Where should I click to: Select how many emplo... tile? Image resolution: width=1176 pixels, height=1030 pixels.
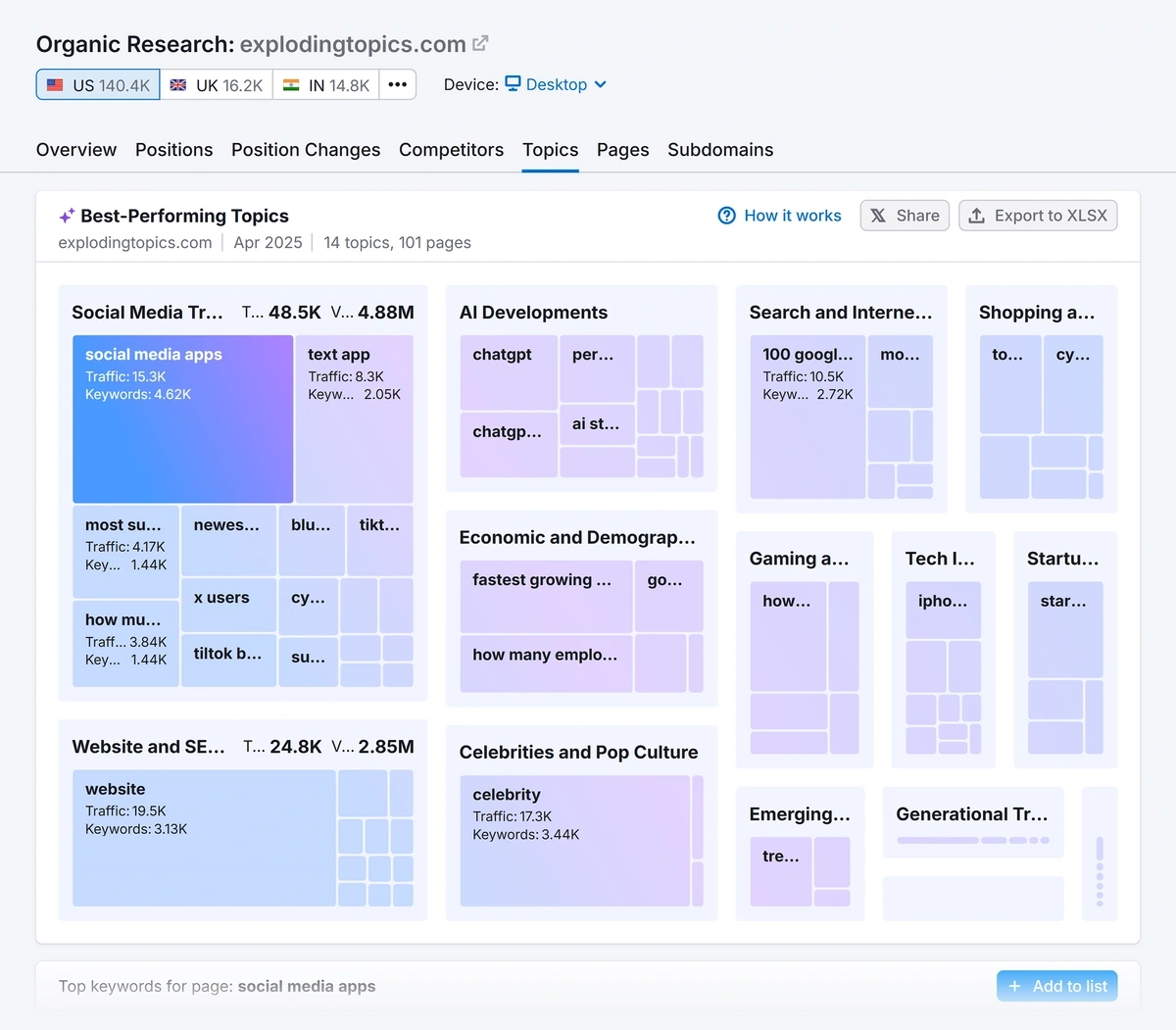click(x=546, y=663)
